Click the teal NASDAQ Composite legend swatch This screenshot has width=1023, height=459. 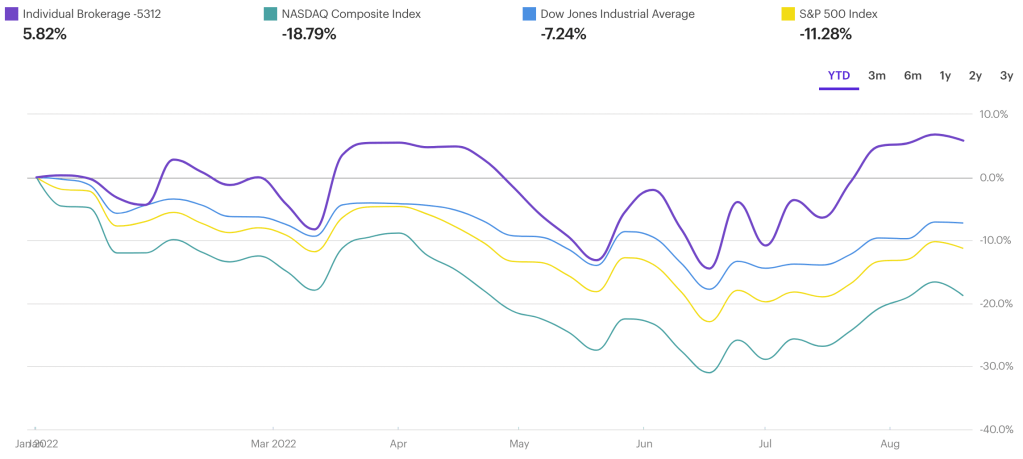click(270, 14)
